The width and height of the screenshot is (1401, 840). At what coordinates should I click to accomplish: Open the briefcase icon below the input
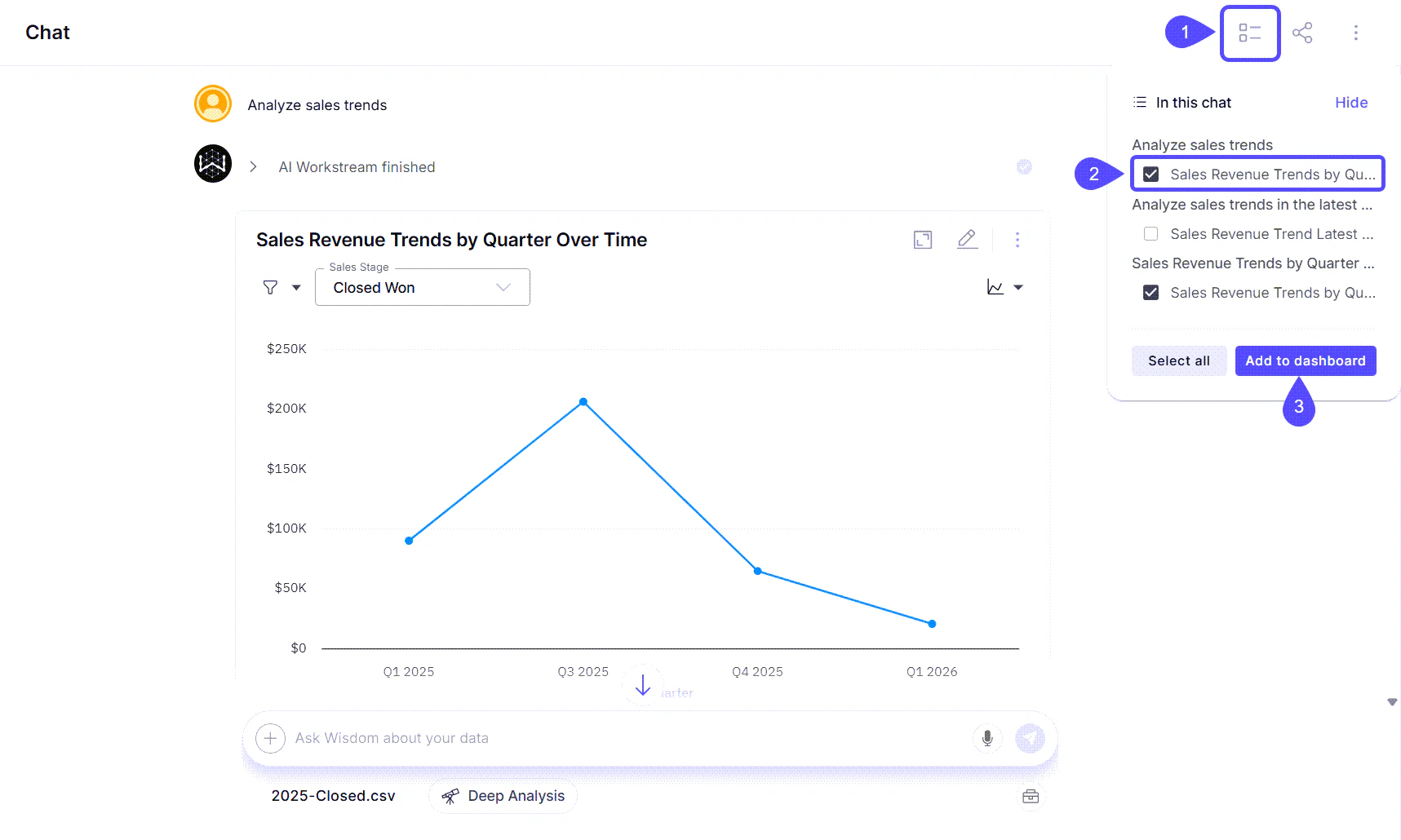[x=1030, y=796]
